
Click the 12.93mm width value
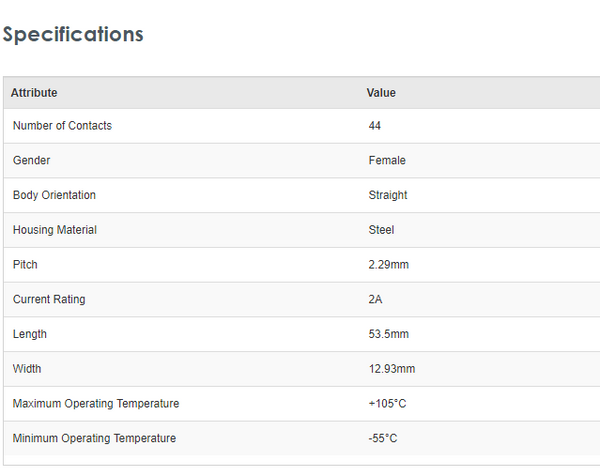(x=392, y=369)
